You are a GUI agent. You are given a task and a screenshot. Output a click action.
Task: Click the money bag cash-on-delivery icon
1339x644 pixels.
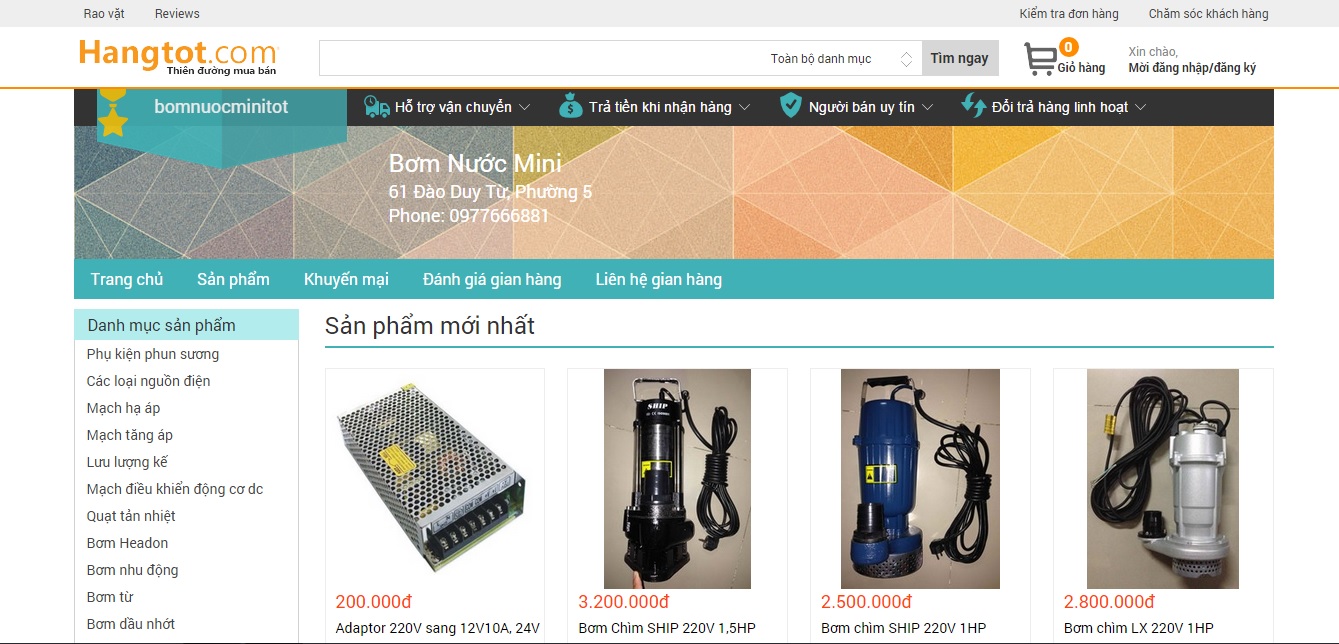click(571, 106)
